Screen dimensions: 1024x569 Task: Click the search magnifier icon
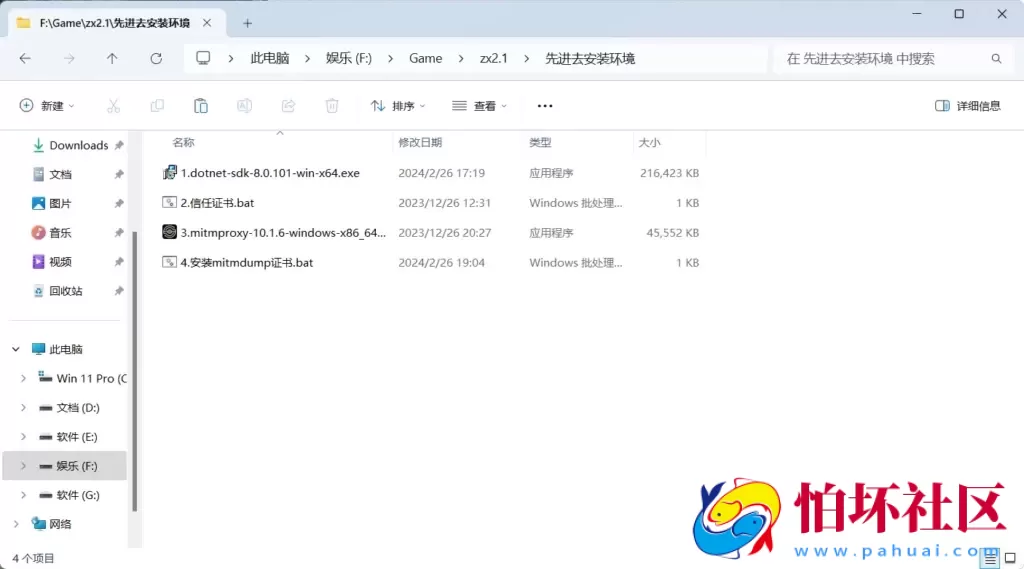click(x=996, y=58)
